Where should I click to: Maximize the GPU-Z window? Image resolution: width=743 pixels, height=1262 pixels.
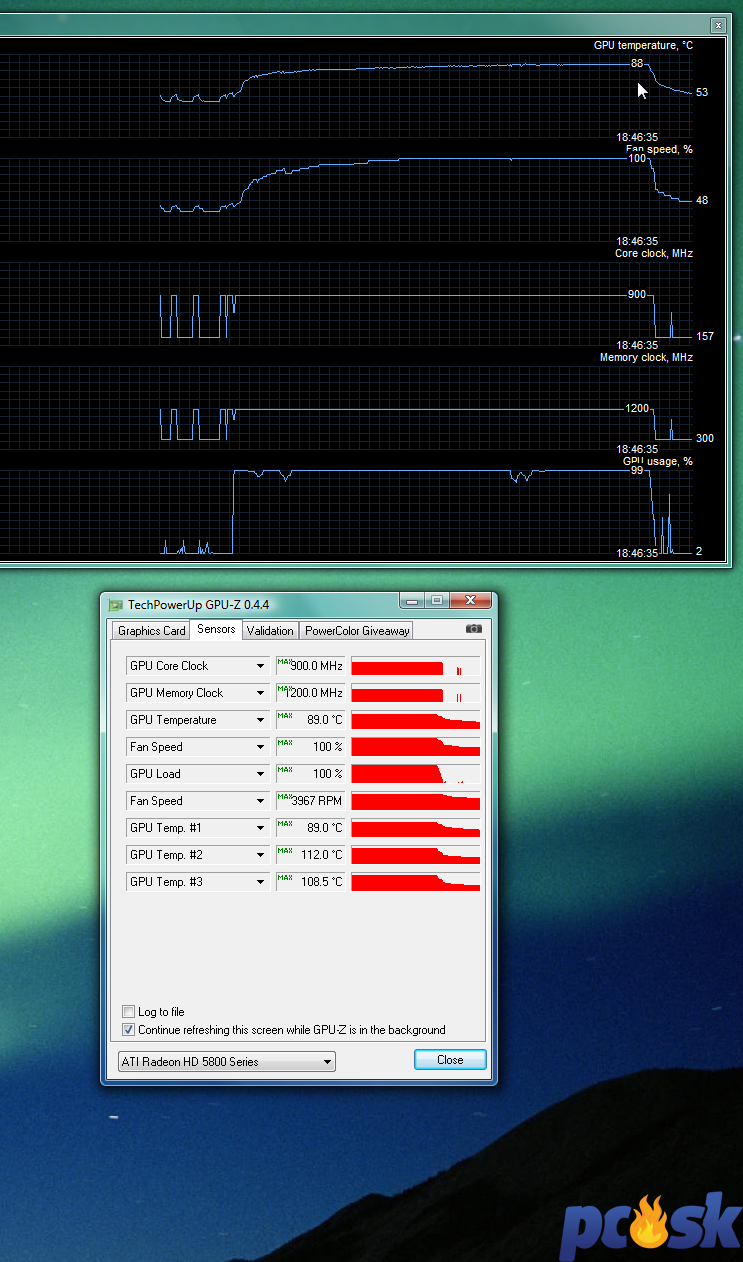pos(437,601)
